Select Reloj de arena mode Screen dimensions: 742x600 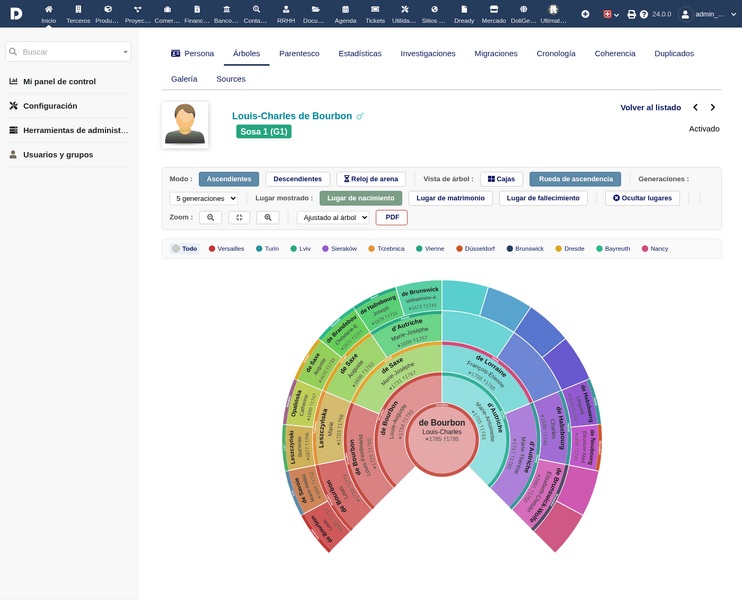pos(371,179)
